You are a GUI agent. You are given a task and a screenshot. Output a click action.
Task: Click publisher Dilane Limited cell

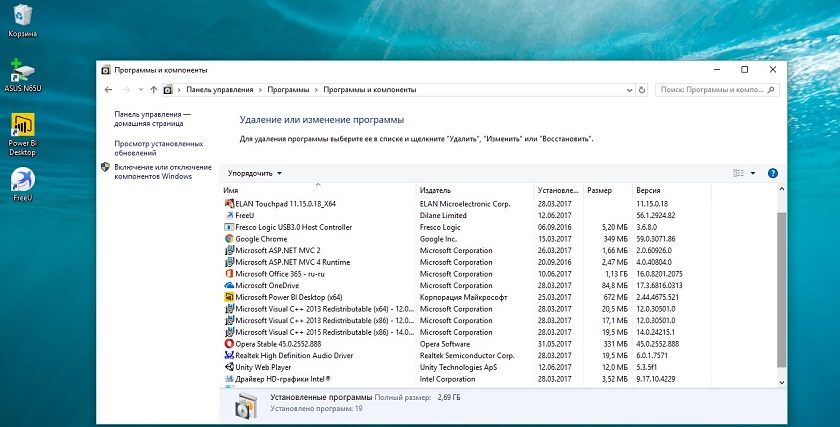point(443,215)
